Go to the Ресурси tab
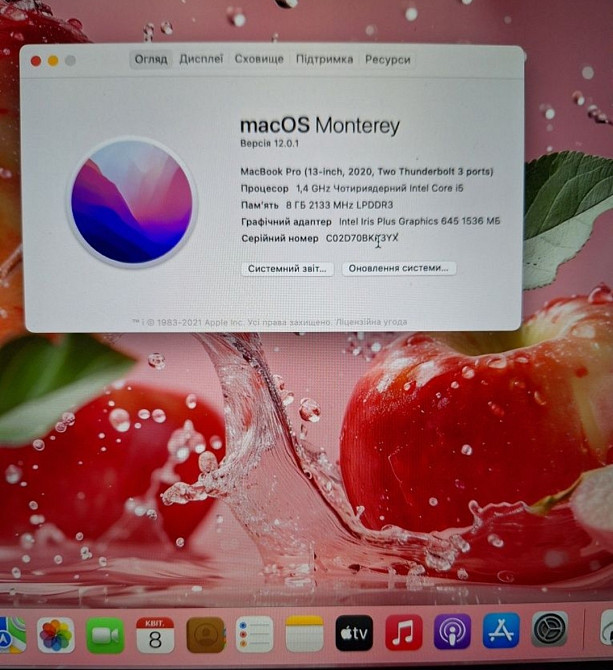Image resolution: width=613 pixels, height=670 pixels. (387, 59)
